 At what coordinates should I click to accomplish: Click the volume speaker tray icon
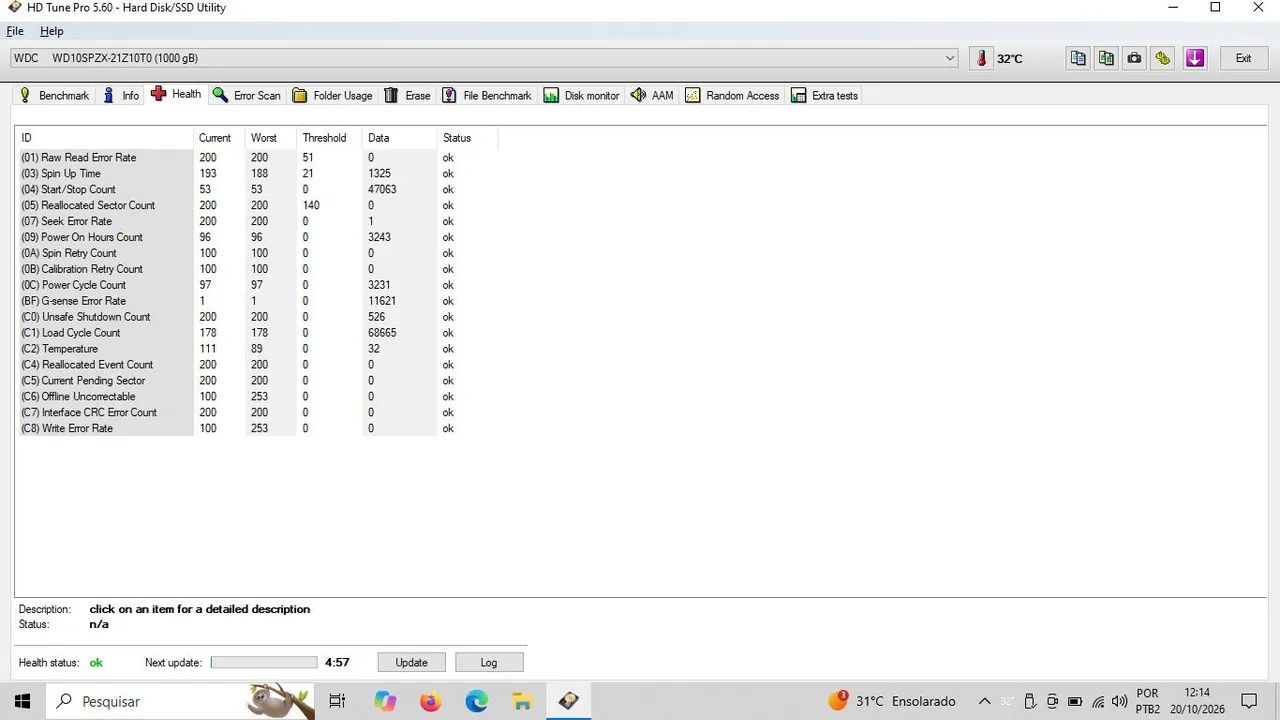point(1119,701)
